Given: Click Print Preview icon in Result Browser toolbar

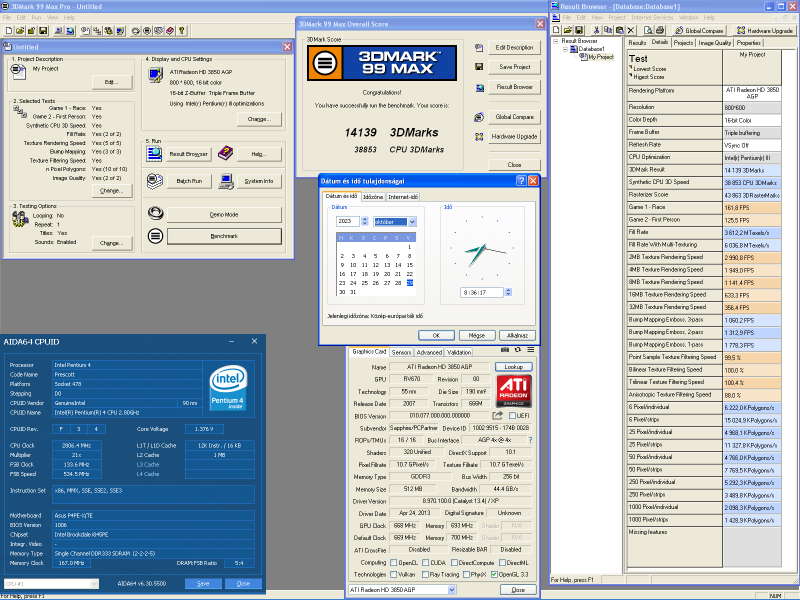Looking at the screenshot, I should coord(648,31).
